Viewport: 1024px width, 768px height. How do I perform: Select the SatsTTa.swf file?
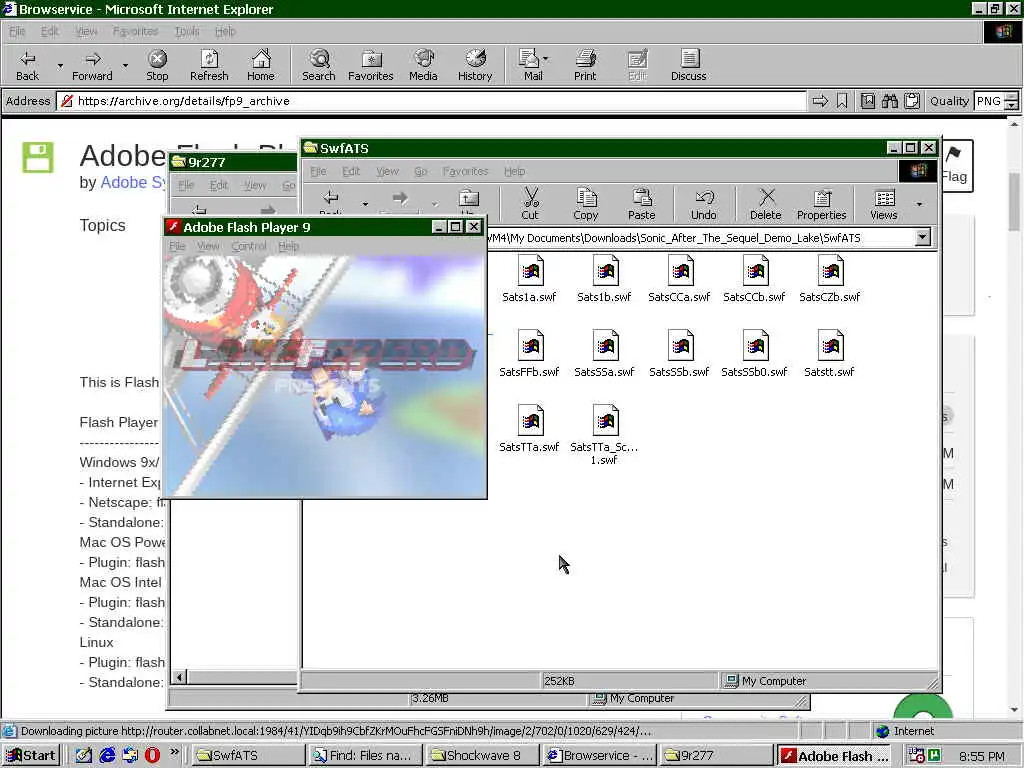(530, 429)
